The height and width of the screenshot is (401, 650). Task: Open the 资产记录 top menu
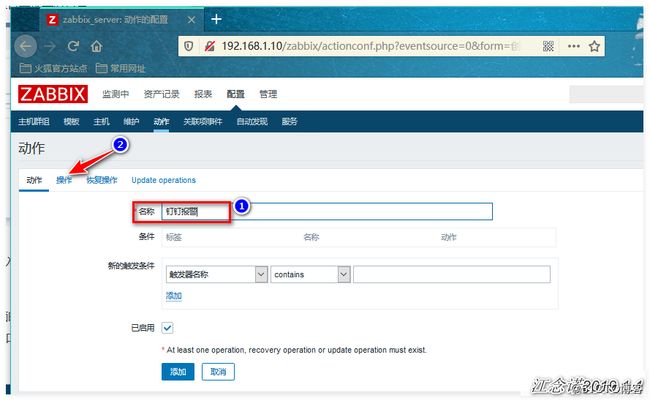(x=161, y=94)
